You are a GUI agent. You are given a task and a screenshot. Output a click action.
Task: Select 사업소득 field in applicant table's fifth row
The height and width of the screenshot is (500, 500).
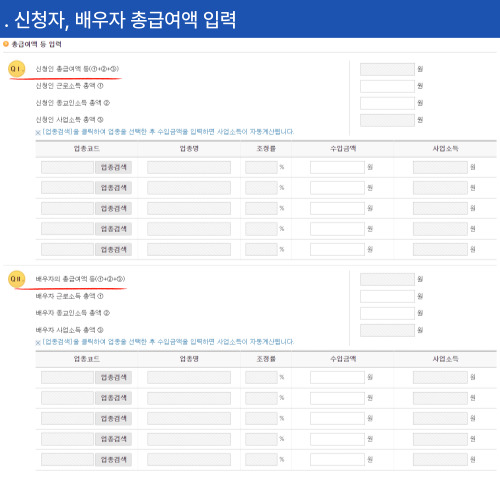tap(440, 250)
